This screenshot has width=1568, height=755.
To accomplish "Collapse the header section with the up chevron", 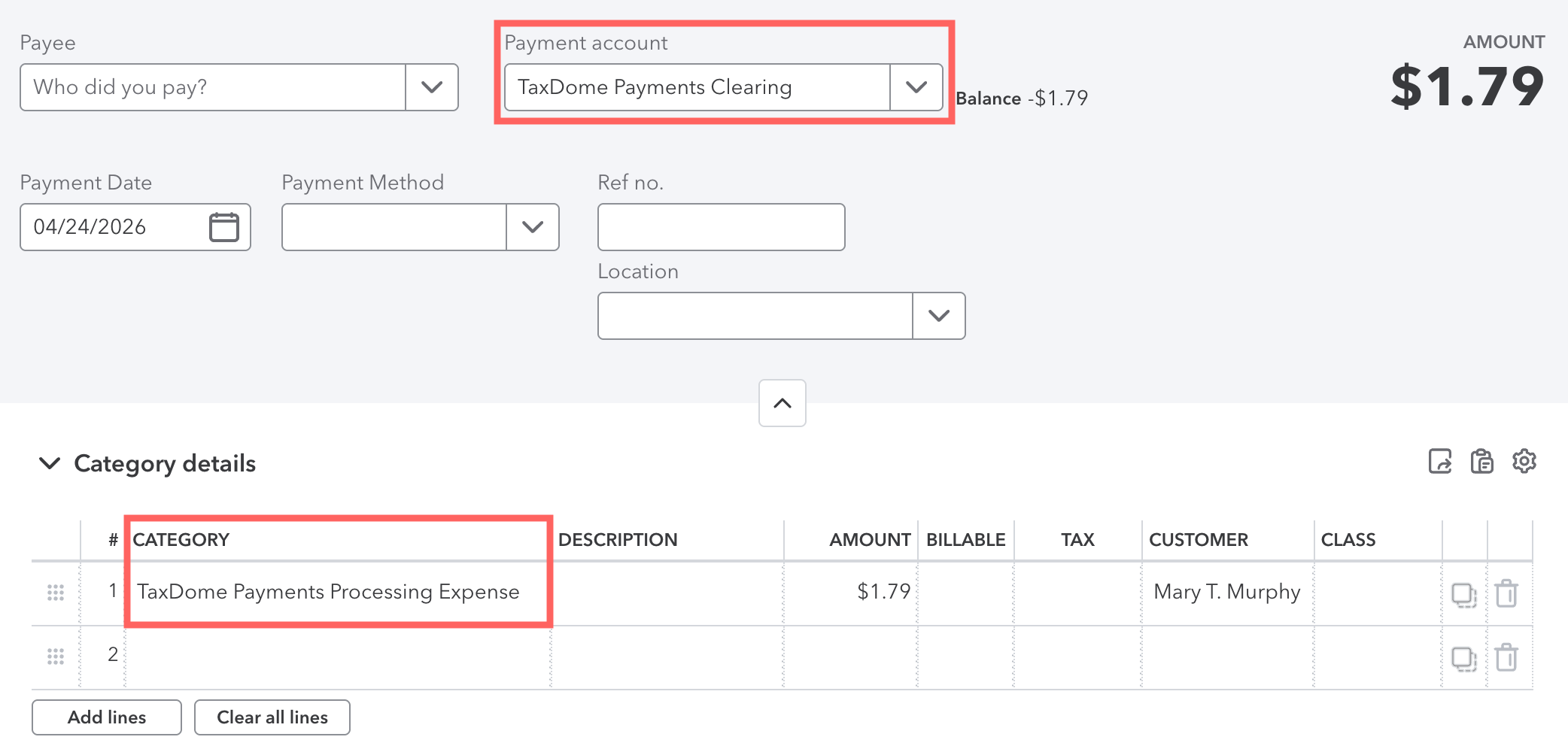I will [782, 403].
